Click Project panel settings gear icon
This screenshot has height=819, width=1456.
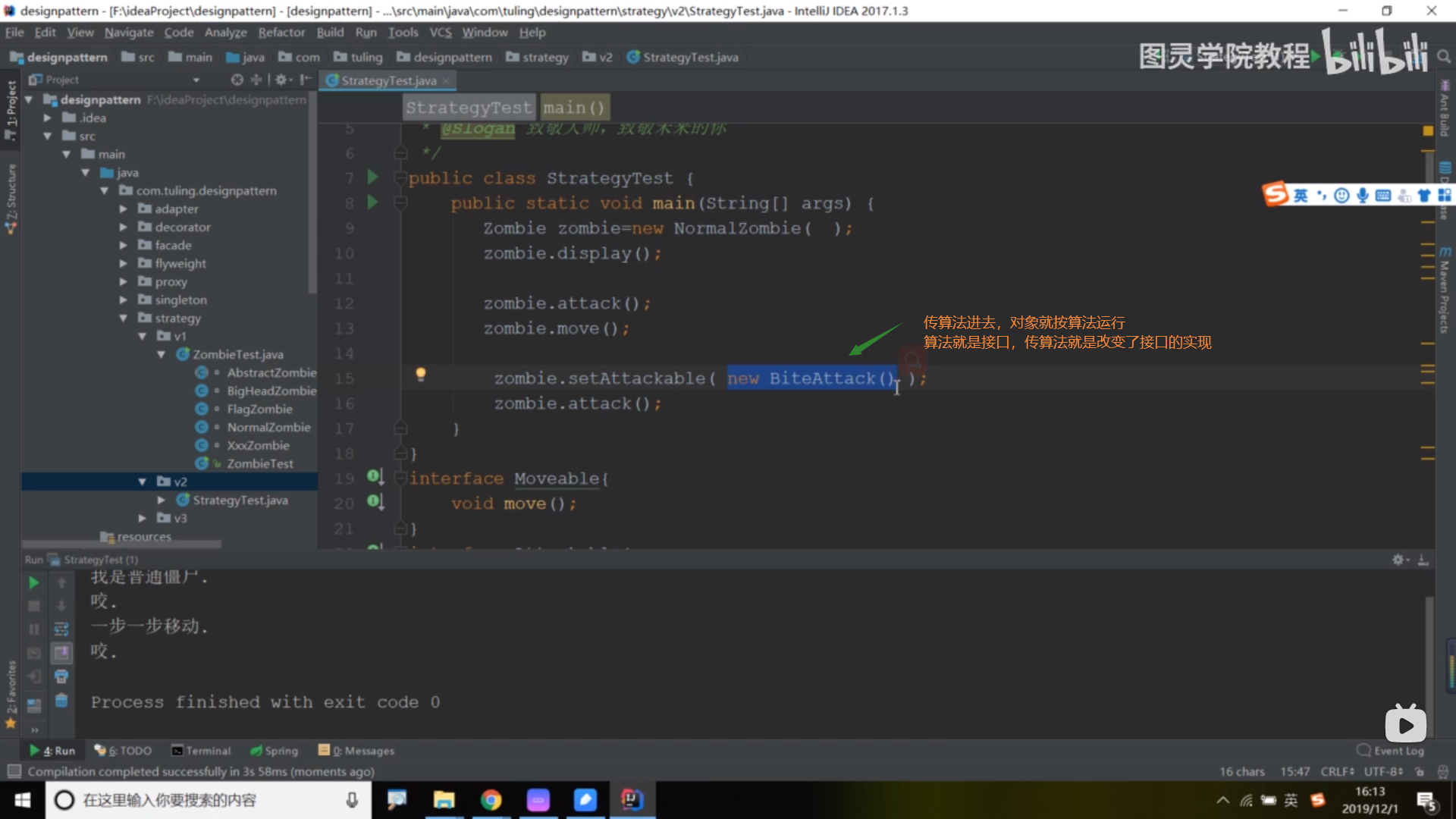pyautogui.click(x=281, y=80)
